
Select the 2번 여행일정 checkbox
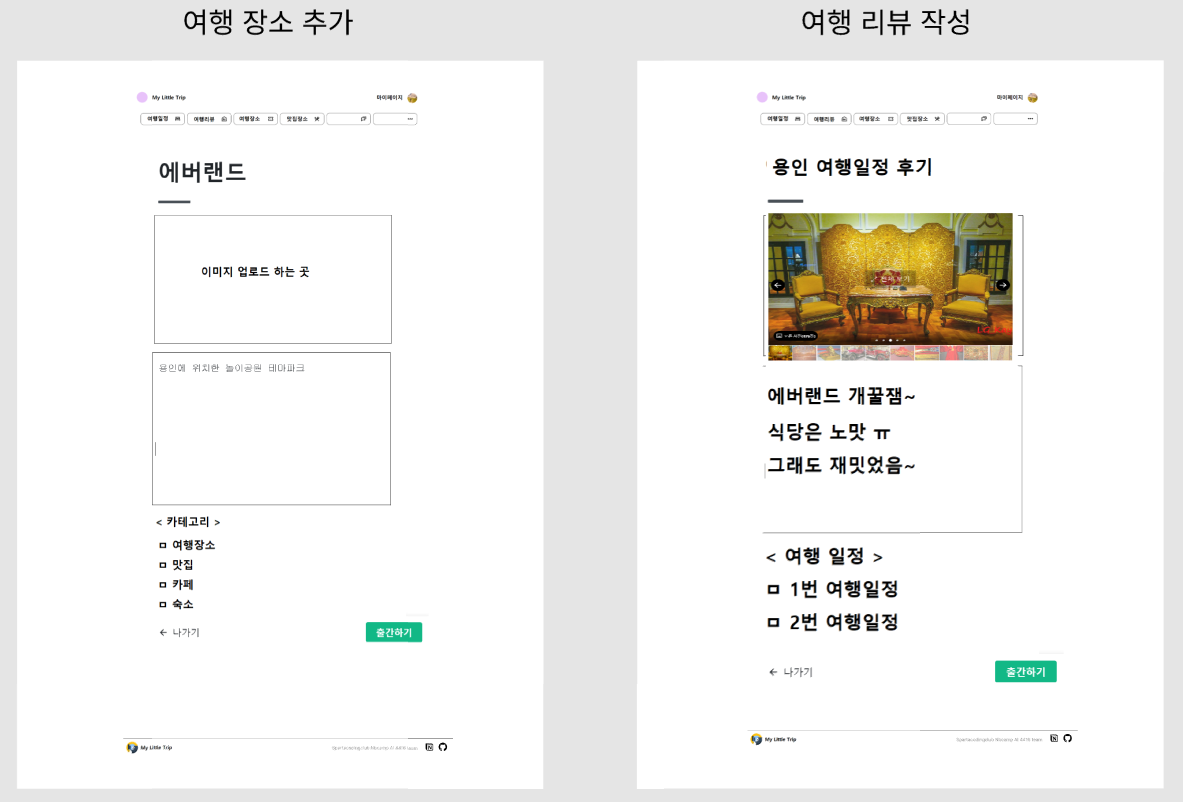tap(773, 622)
